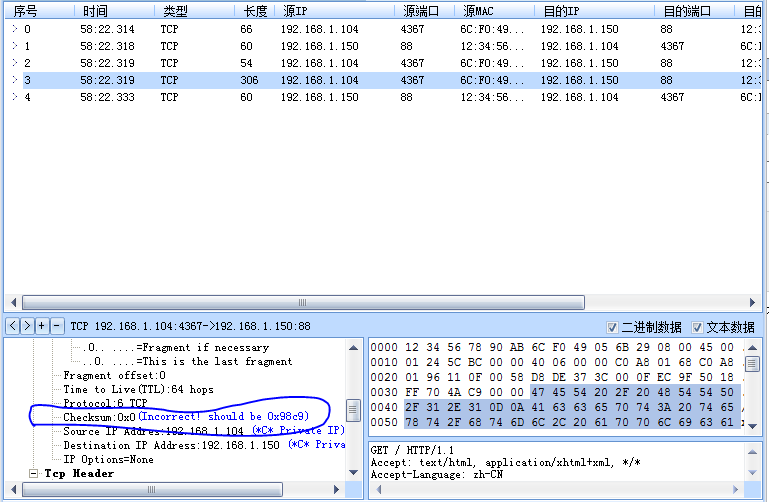The image size is (769, 502).
Task: Select the IP Options=None tree row
Action: click(x=108, y=459)
